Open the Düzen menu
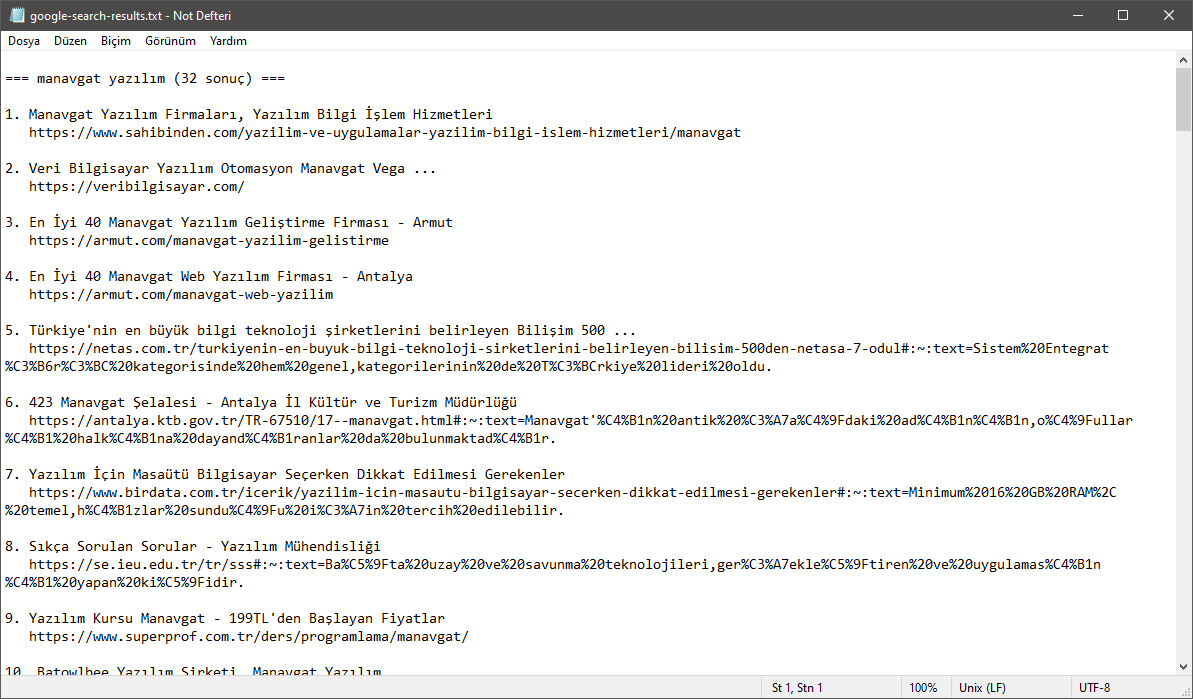Screen dimensions: 1193x699 pyautogui.click(x=70, y=41)
